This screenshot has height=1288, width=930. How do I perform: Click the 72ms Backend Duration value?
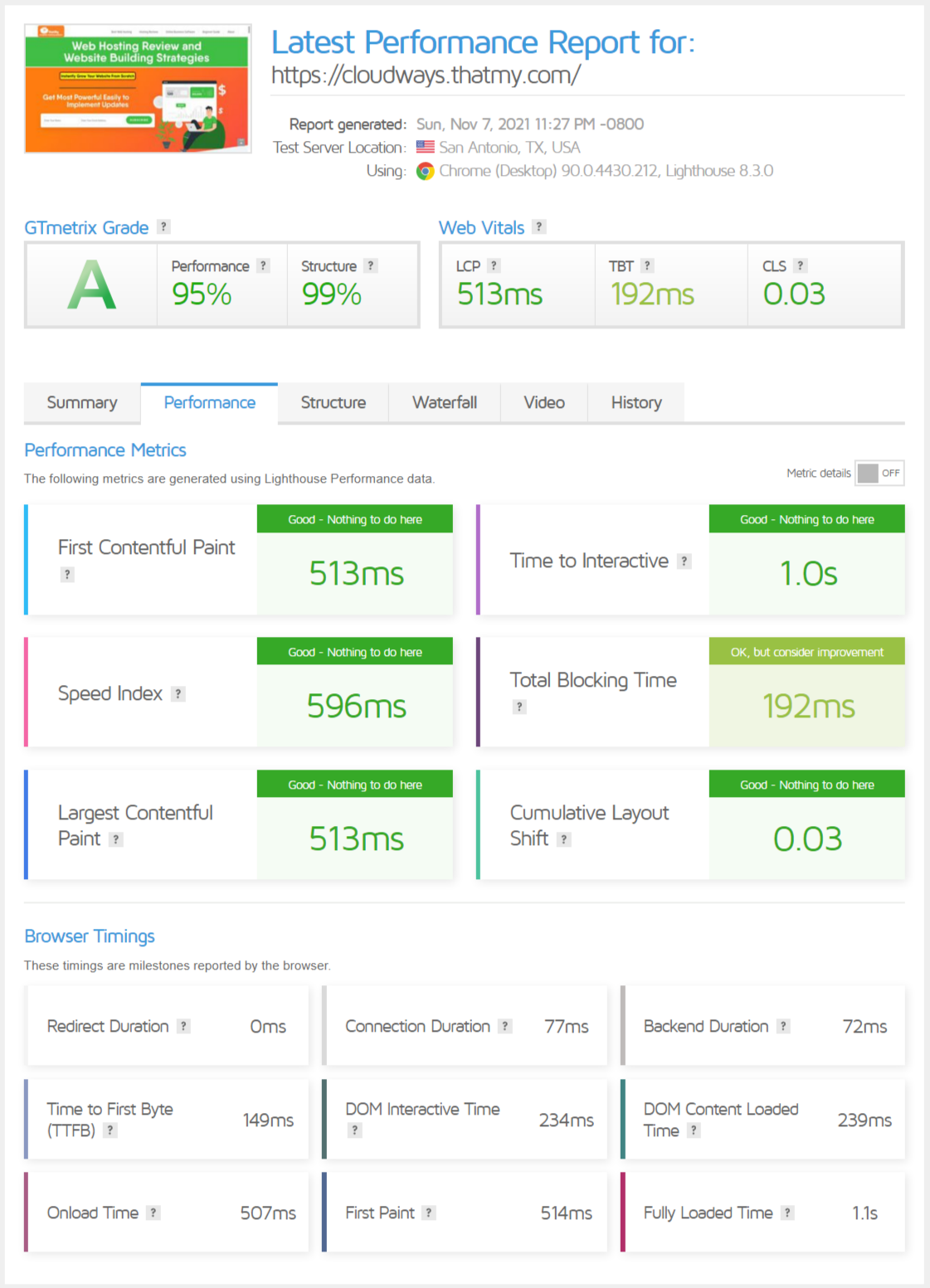click(x=864, y=1026)
